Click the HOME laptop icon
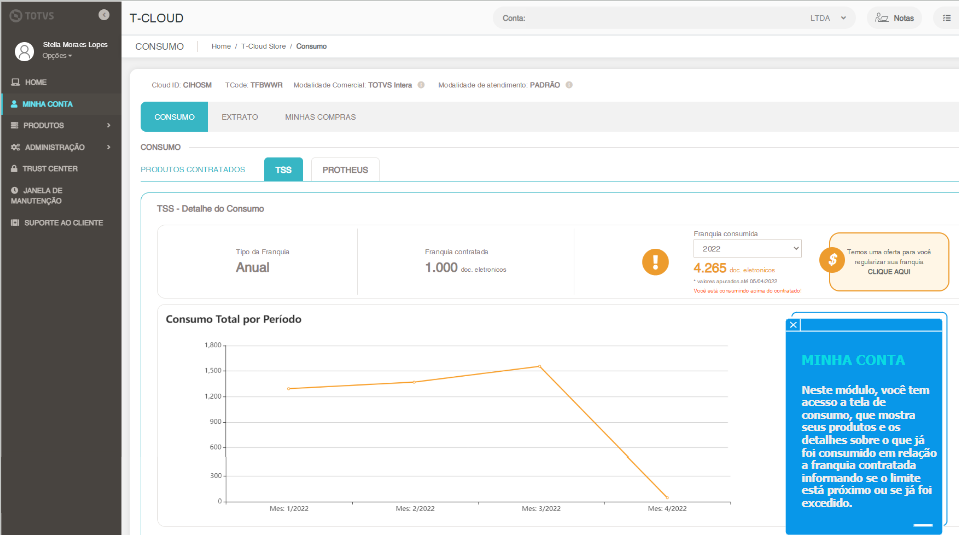 tap(15, 82)
